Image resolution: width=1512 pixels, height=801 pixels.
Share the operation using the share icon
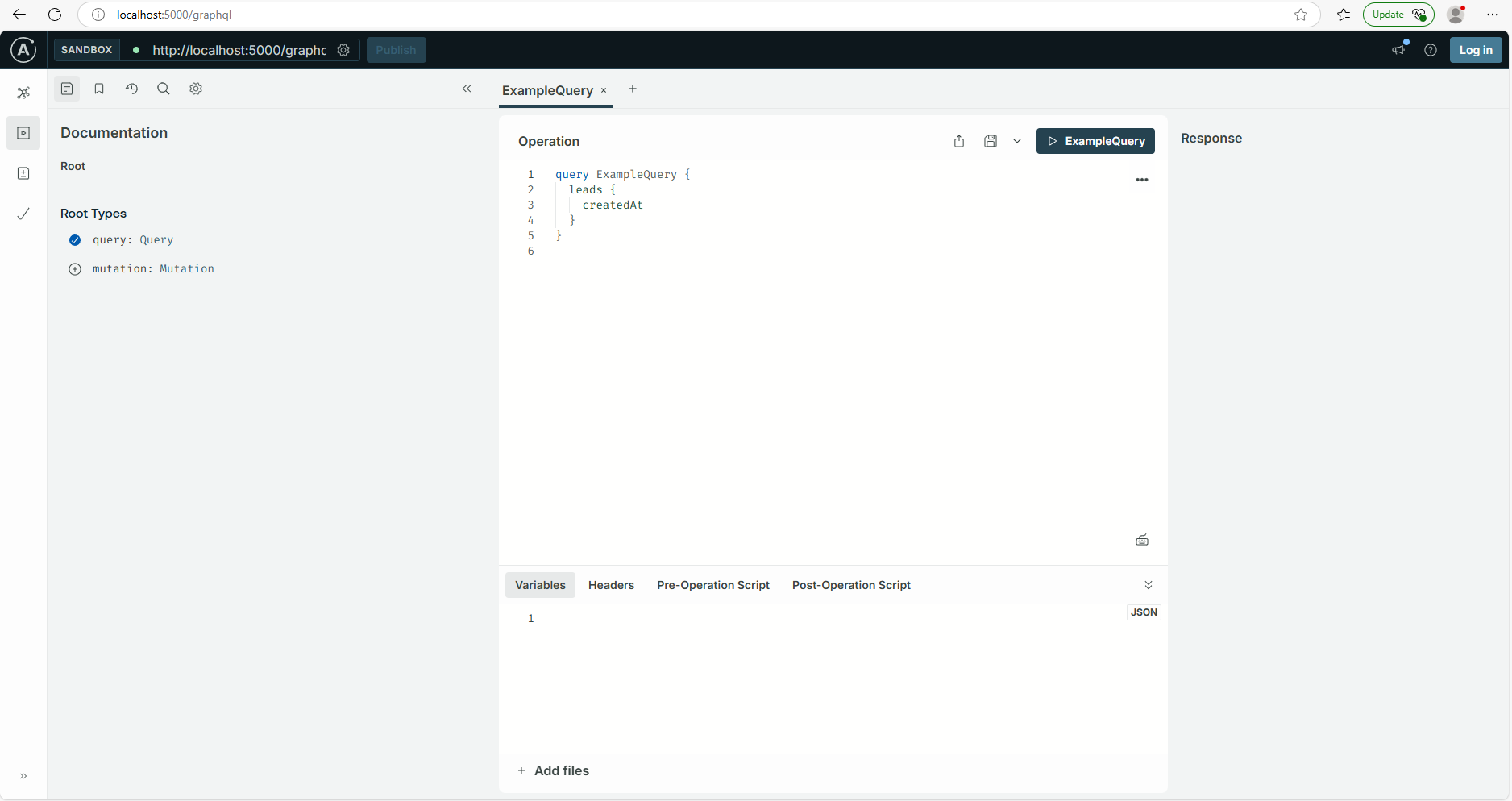[959, 141]
